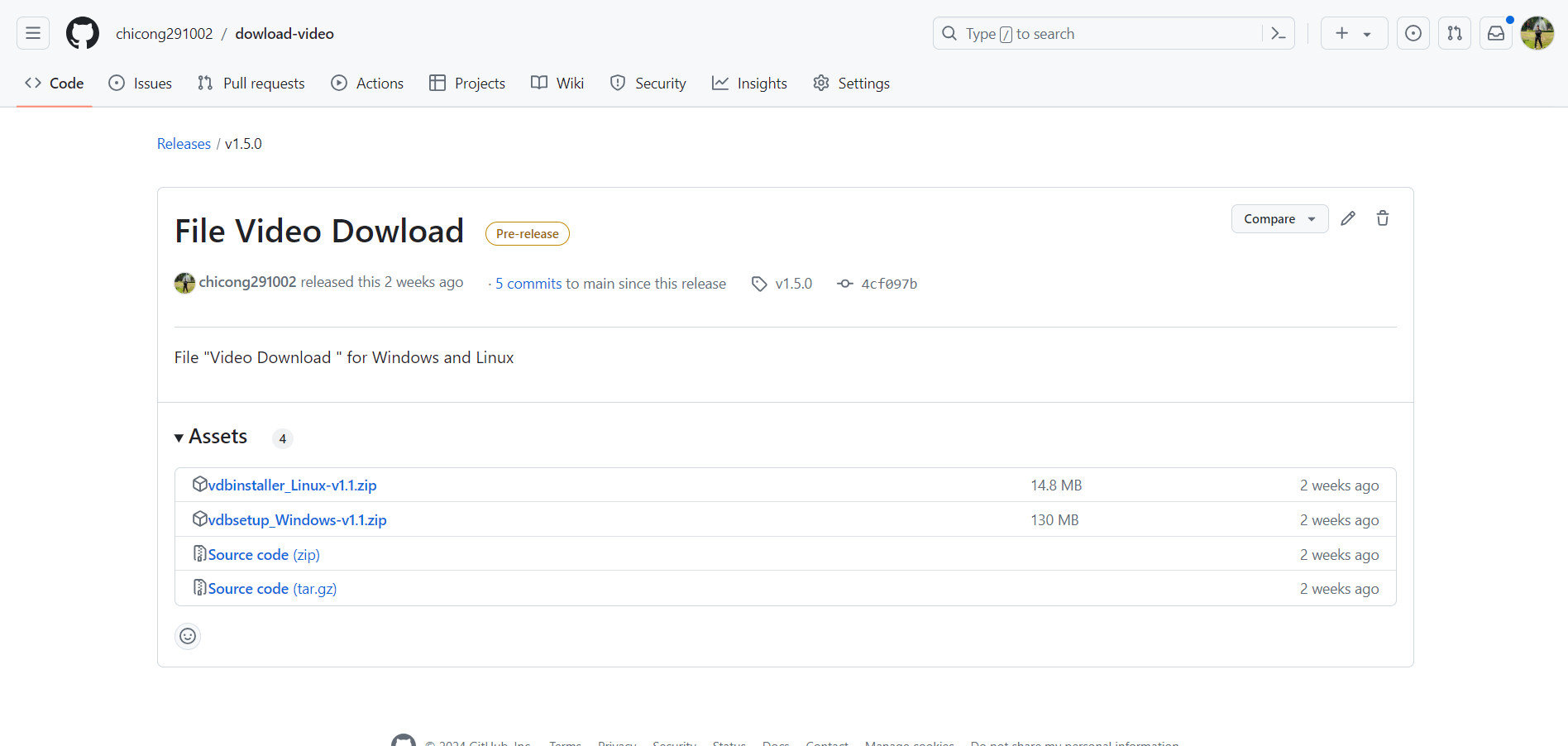Click the GitHub logo home icon
1568x746 pixels.
pyautogui.click(x=83, y=33)
